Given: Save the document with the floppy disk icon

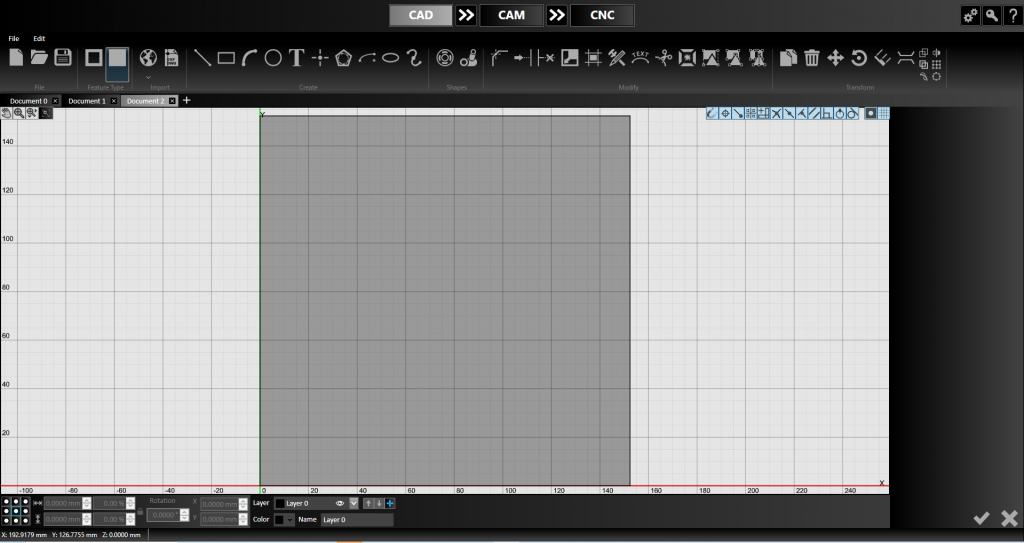Looking at the screenshot, I should (63, 58).
